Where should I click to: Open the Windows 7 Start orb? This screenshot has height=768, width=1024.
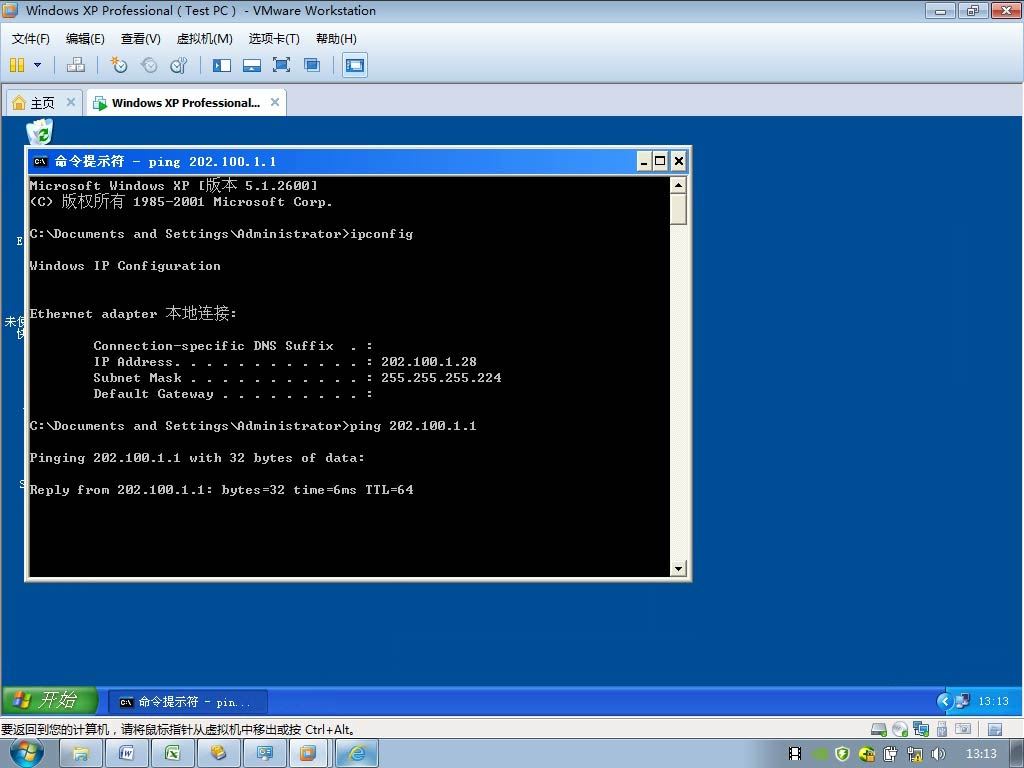pyautogui.click(x=27, y=753)
